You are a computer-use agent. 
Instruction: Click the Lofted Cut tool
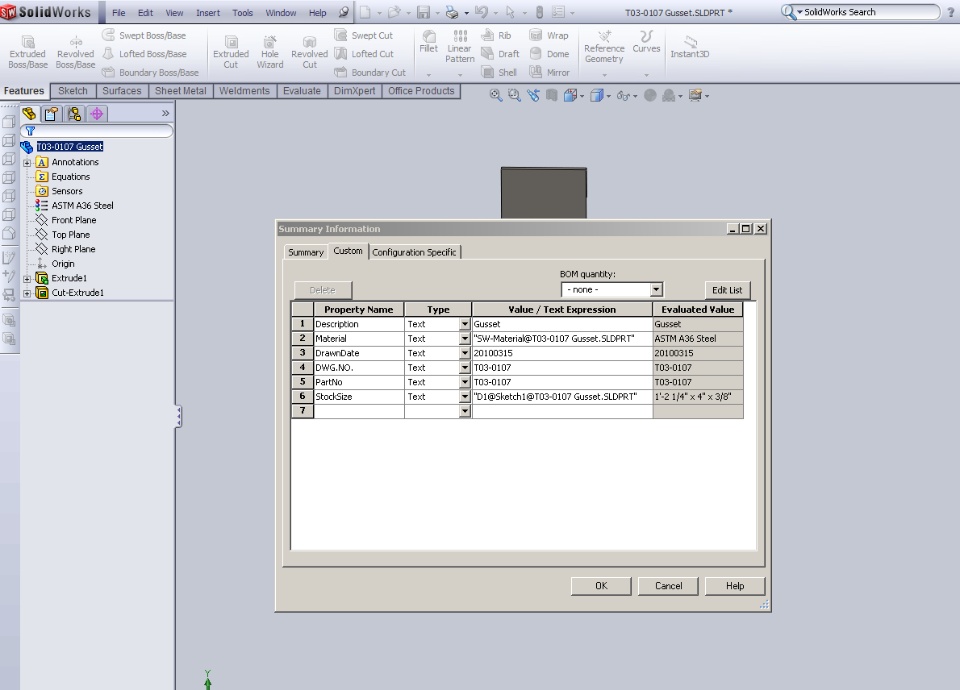[364, 54]
